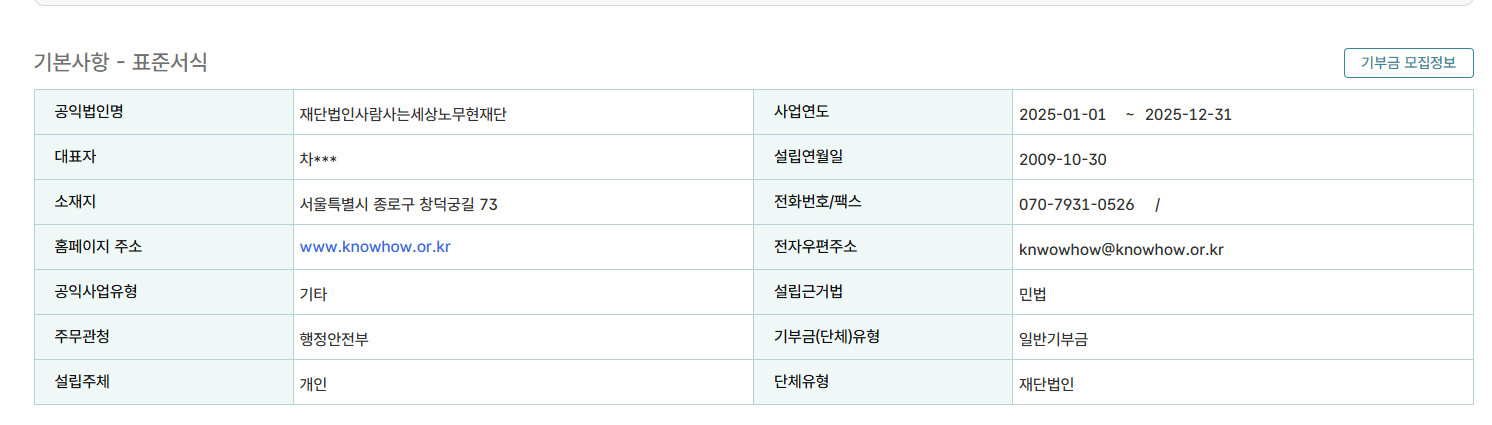Image resolution: width=1492 pixels, height=425 pixels.
Task: Click the 기타 value in 공익사업유형 row
Action: pyautogui.click(x=313, y=294)
